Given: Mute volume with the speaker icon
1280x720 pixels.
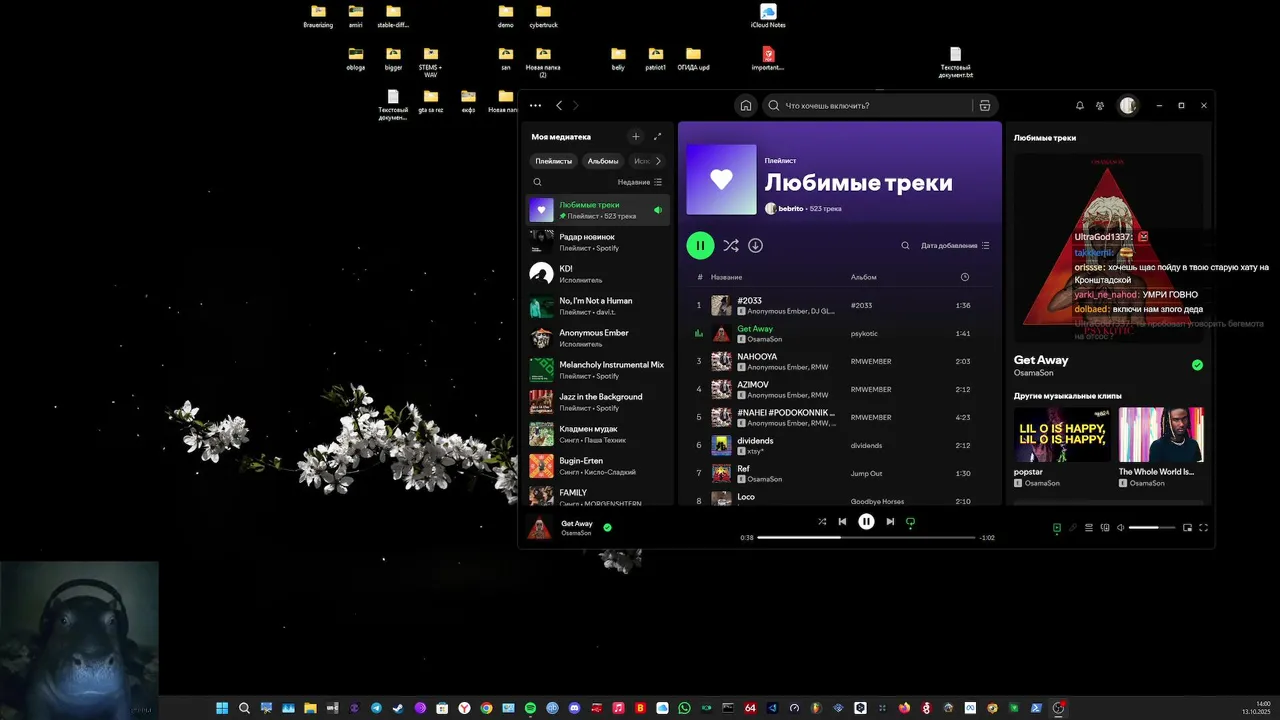Looking at the screenshot, I should click(1120, 527).
